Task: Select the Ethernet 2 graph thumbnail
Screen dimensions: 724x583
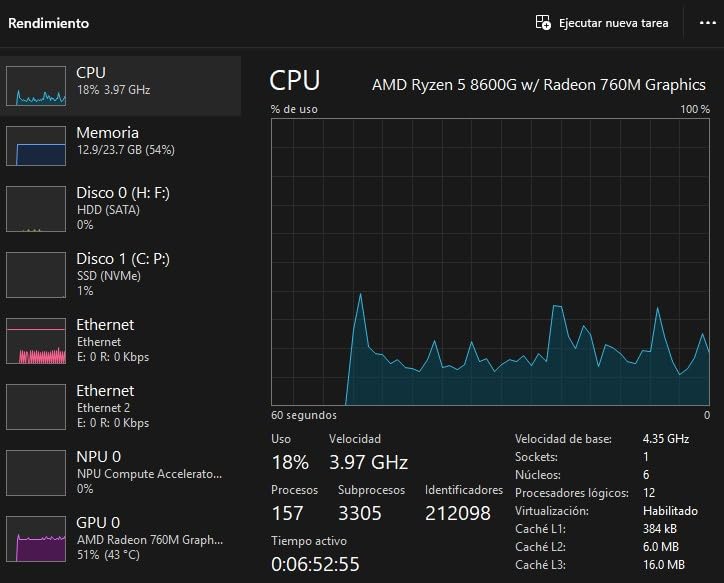Action: 36,406
